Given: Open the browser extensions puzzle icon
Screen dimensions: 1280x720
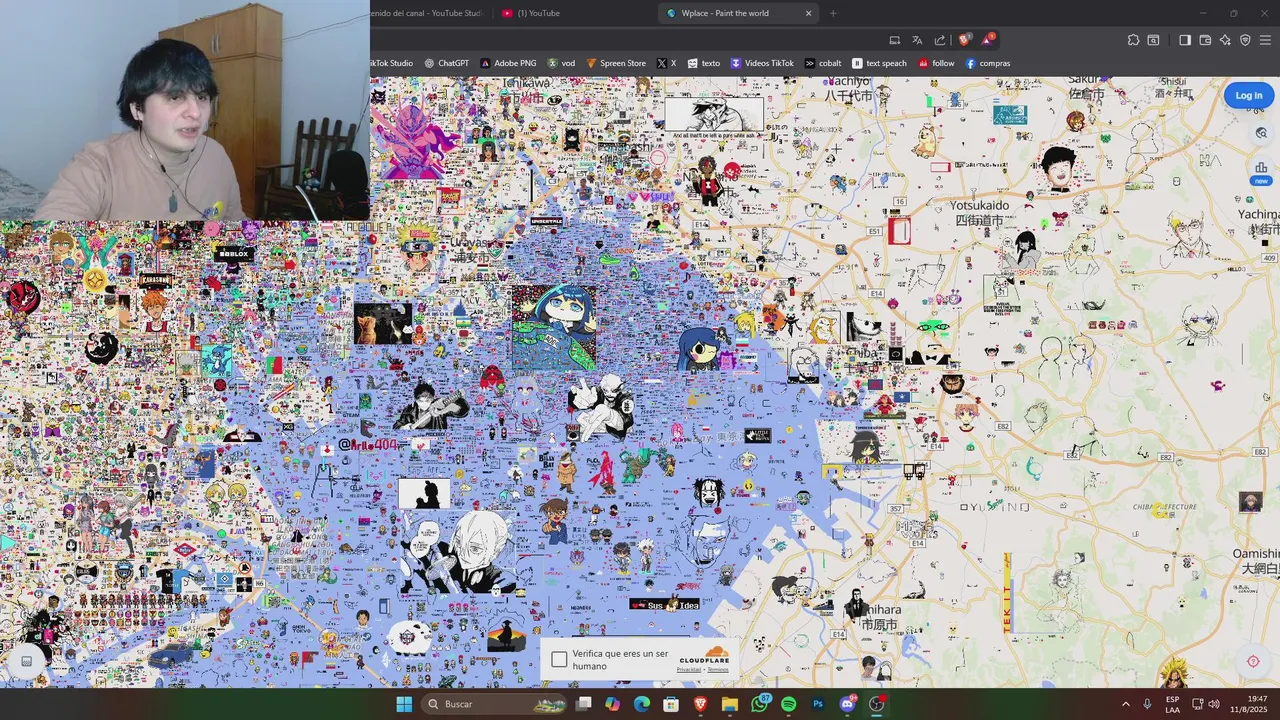Looking at the screenshot, I should [1133, 40].
